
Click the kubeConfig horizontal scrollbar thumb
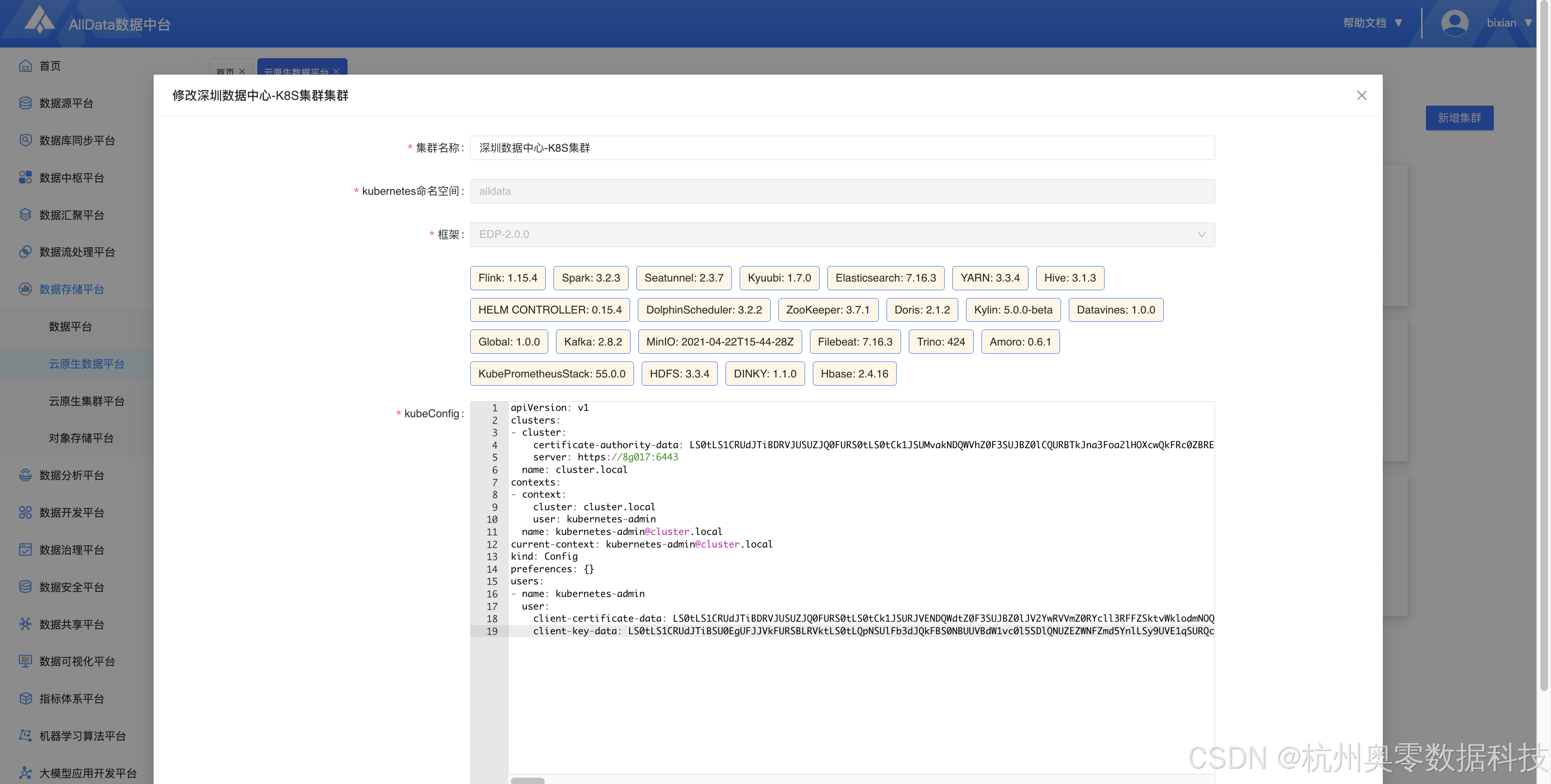[527, 781]
